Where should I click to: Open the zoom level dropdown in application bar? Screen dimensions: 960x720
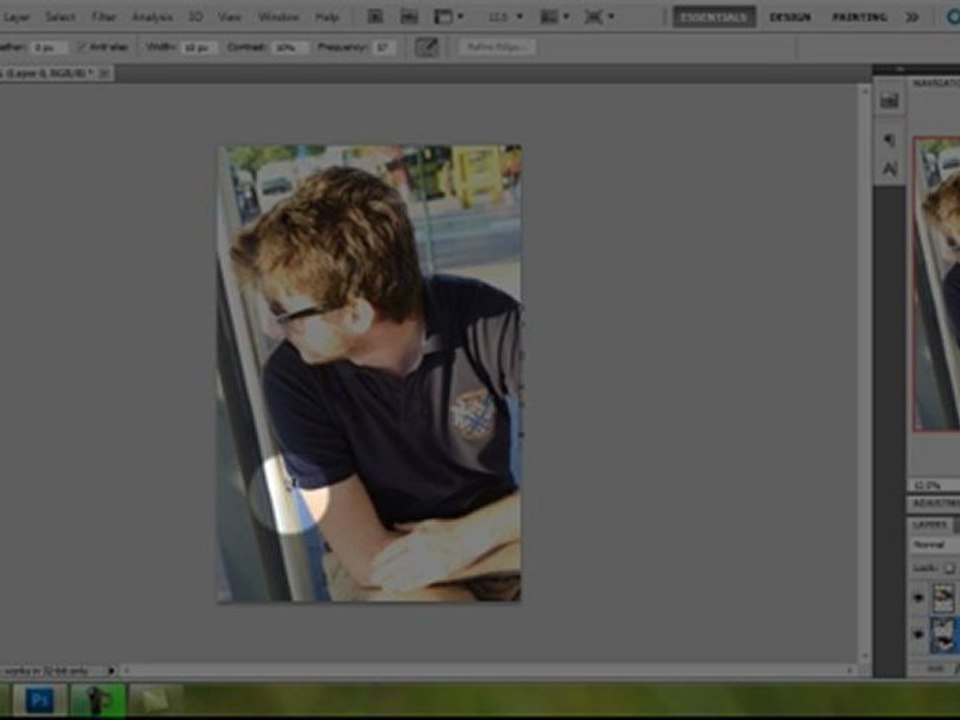506,17
